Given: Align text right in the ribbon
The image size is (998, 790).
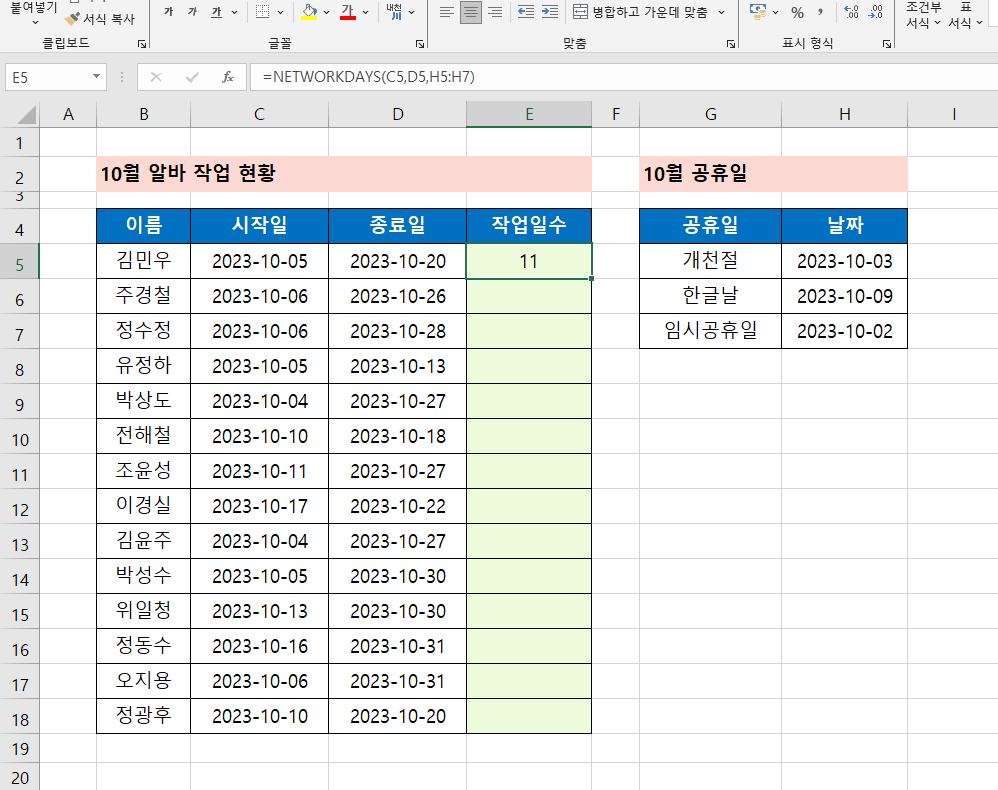Looking at the screenshot, I should tap(495, 12).
